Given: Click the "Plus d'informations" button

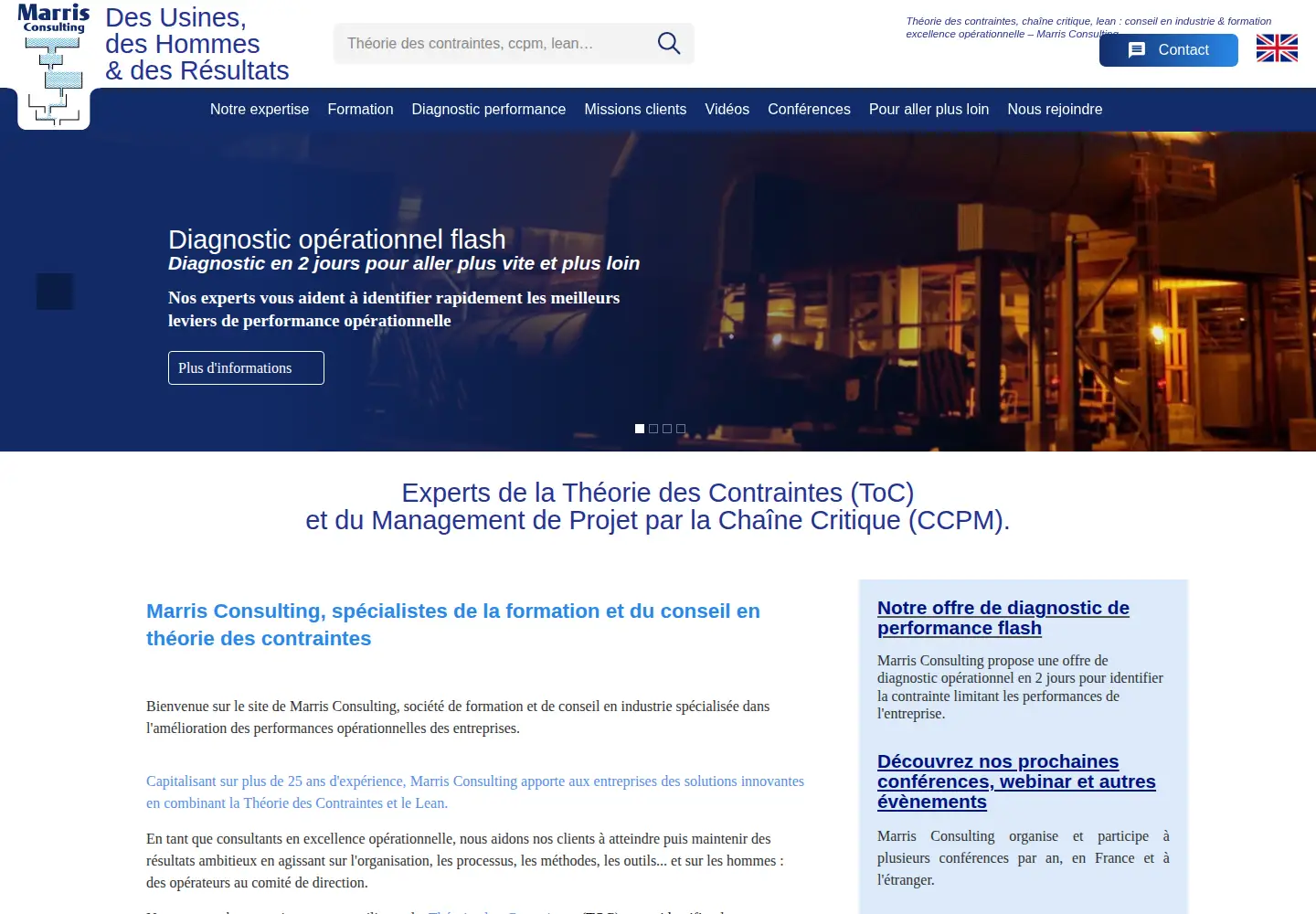Looking at the screenshot, I should [x=246, y=367].
